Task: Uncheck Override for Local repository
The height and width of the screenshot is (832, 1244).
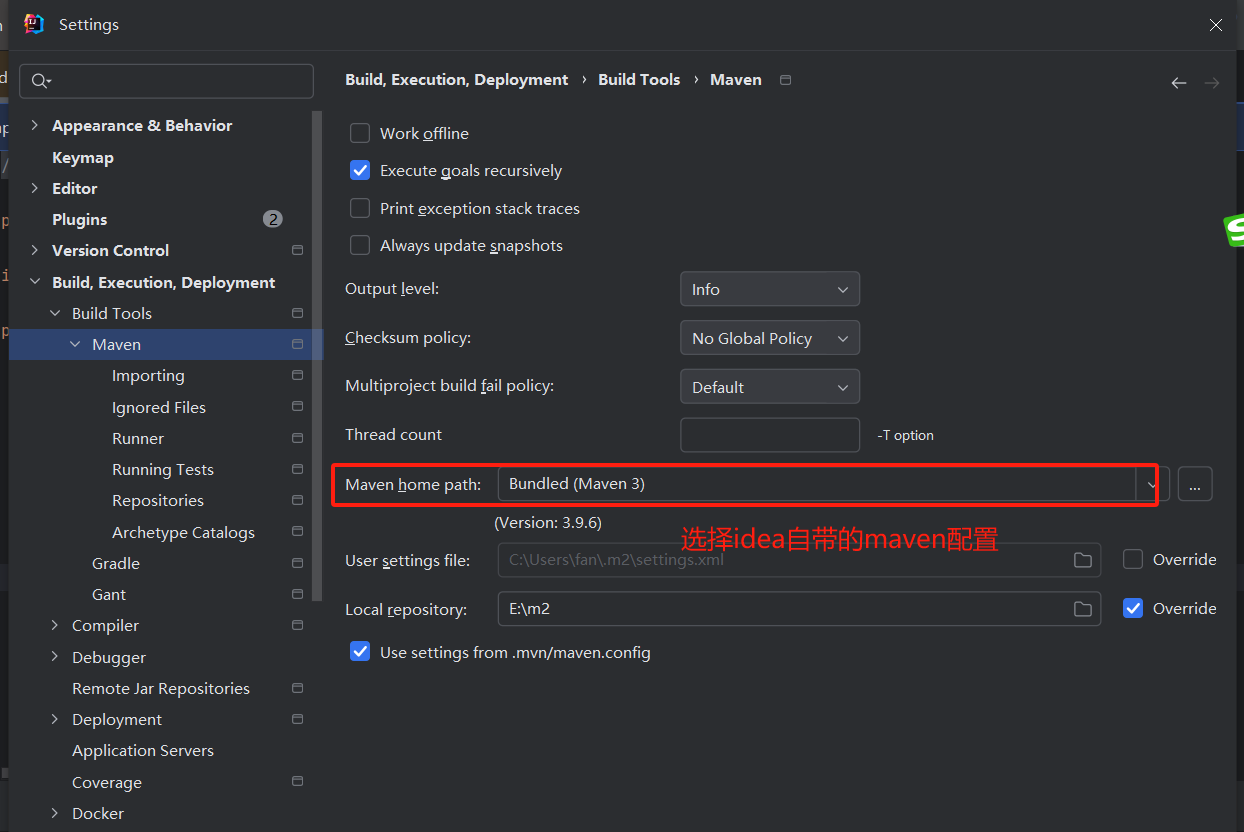Action: tap(1133, 608)
